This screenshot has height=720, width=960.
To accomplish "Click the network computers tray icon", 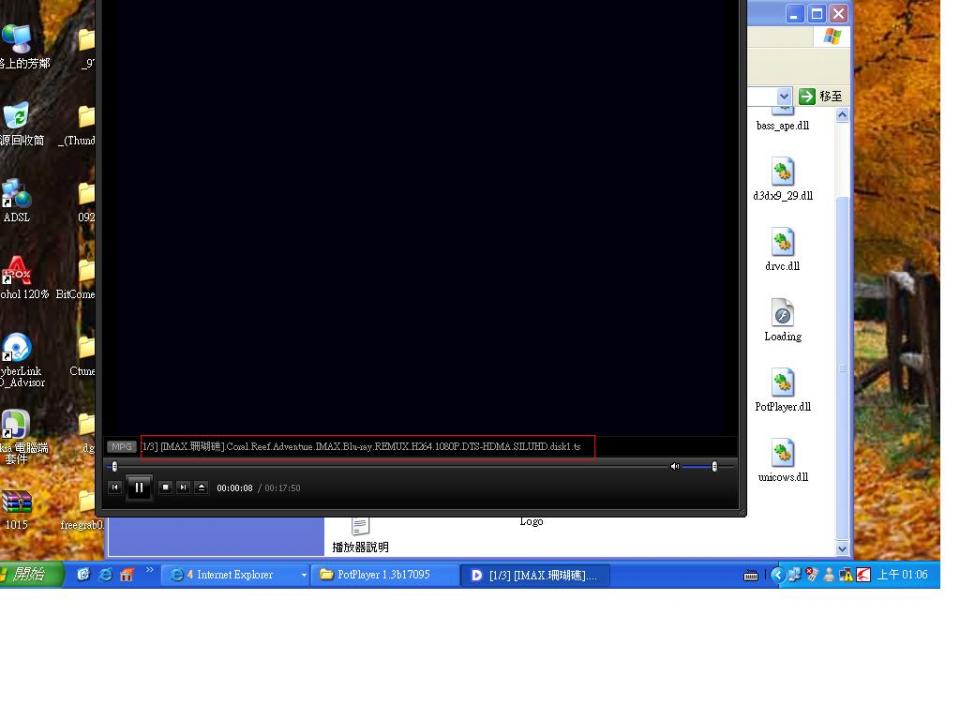I will (795, 575).
